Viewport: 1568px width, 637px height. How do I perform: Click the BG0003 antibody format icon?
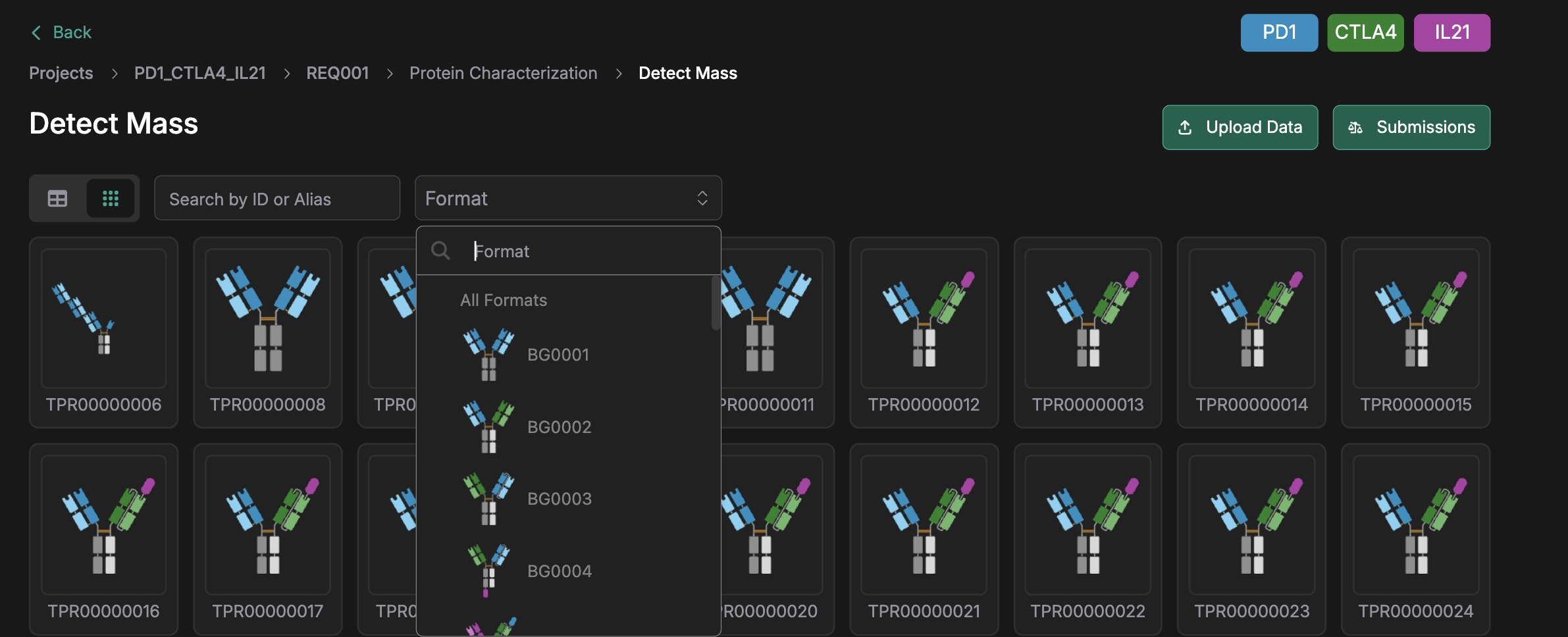(488, 499)
